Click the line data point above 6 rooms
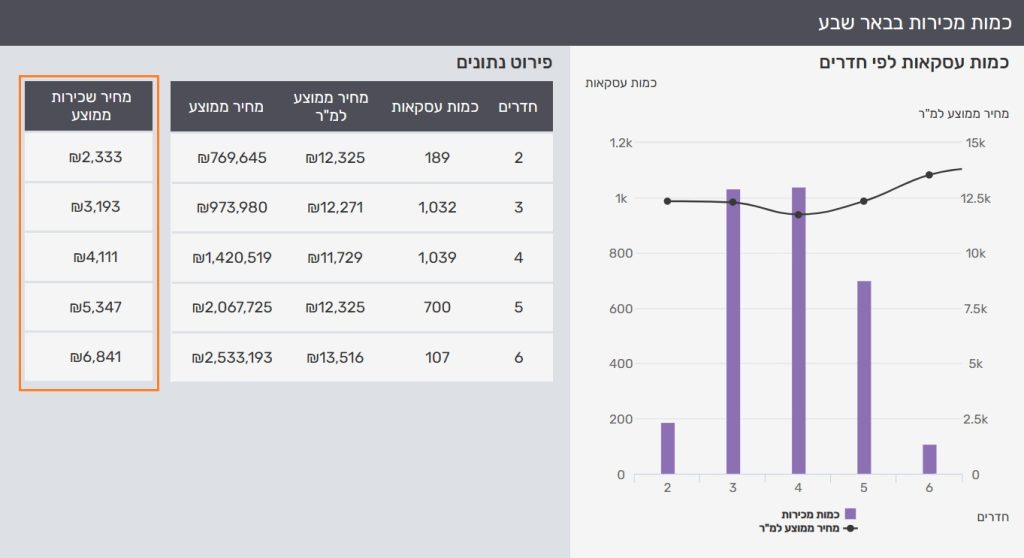 click(929, 175)
